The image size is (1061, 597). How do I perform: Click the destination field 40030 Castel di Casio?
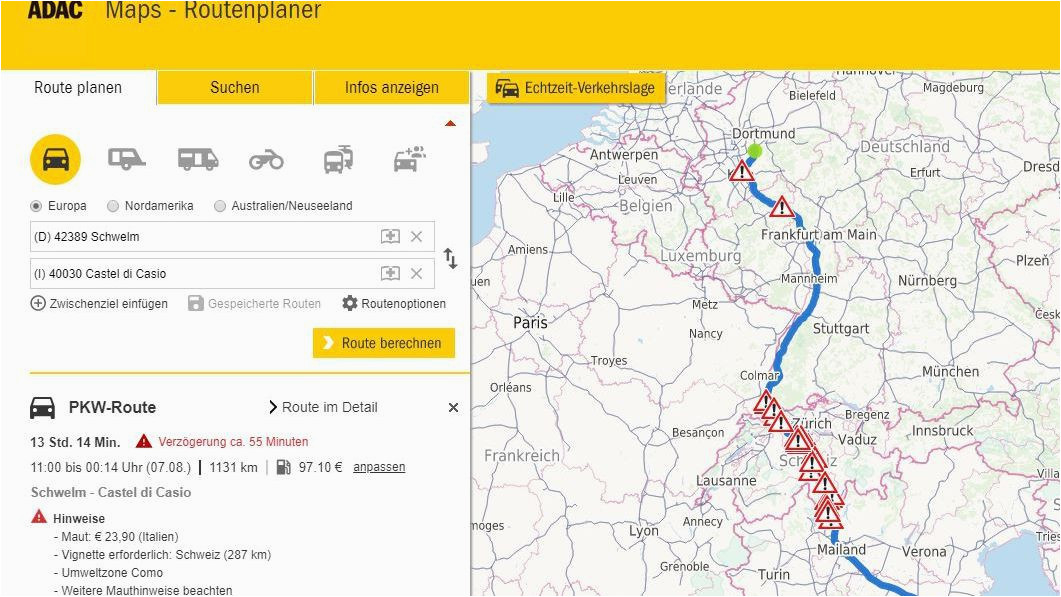[232, 273]
